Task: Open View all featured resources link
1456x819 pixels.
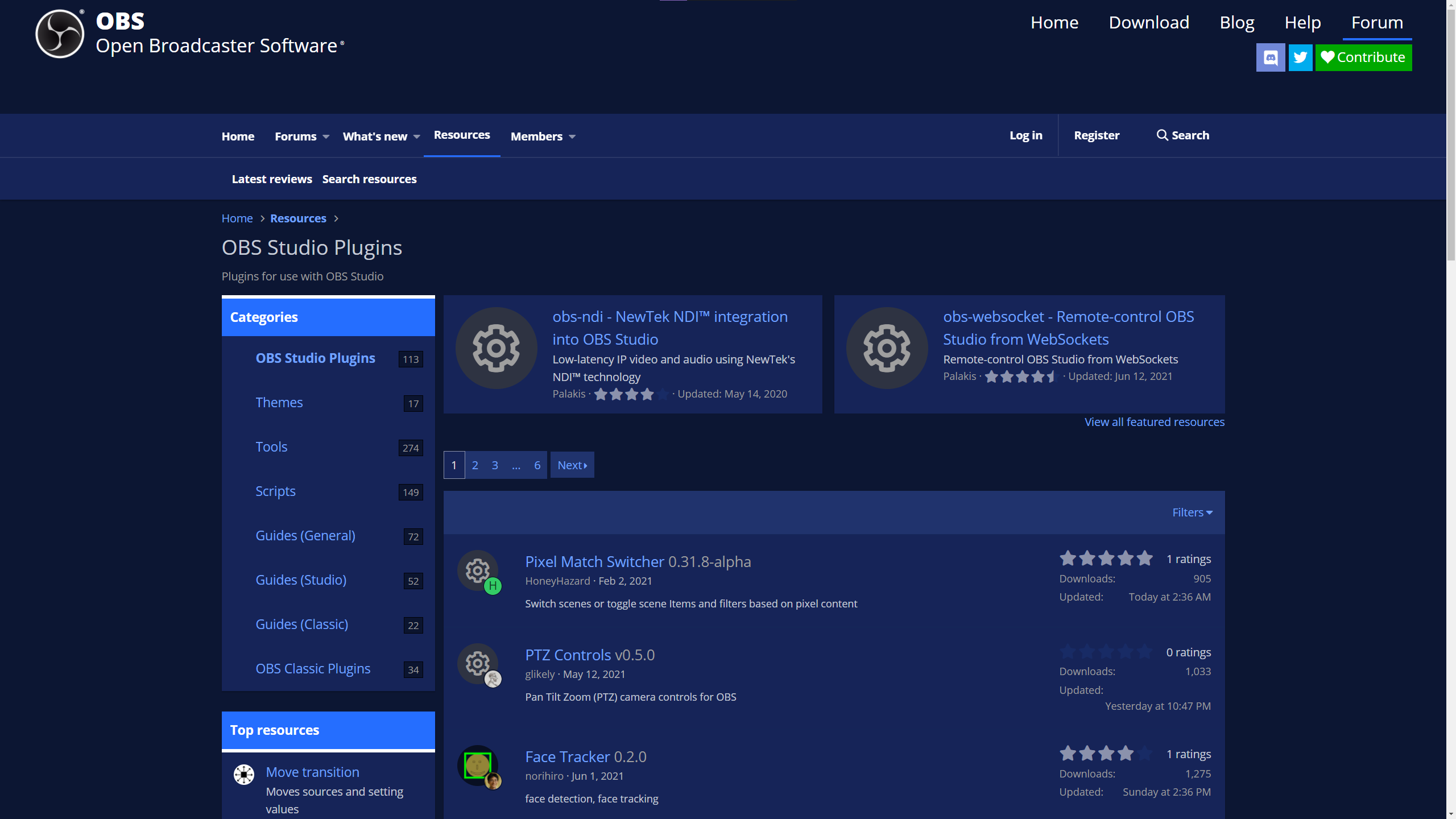Action: tap(1154, 422)
